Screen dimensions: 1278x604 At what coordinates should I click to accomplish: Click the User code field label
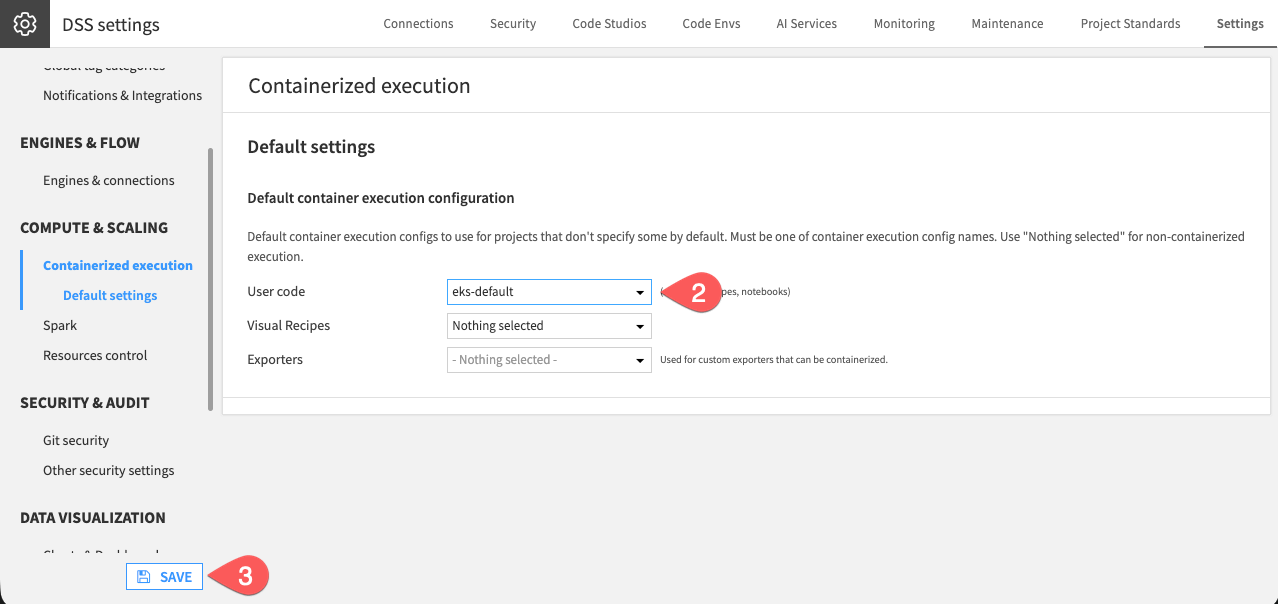point(276,292)
